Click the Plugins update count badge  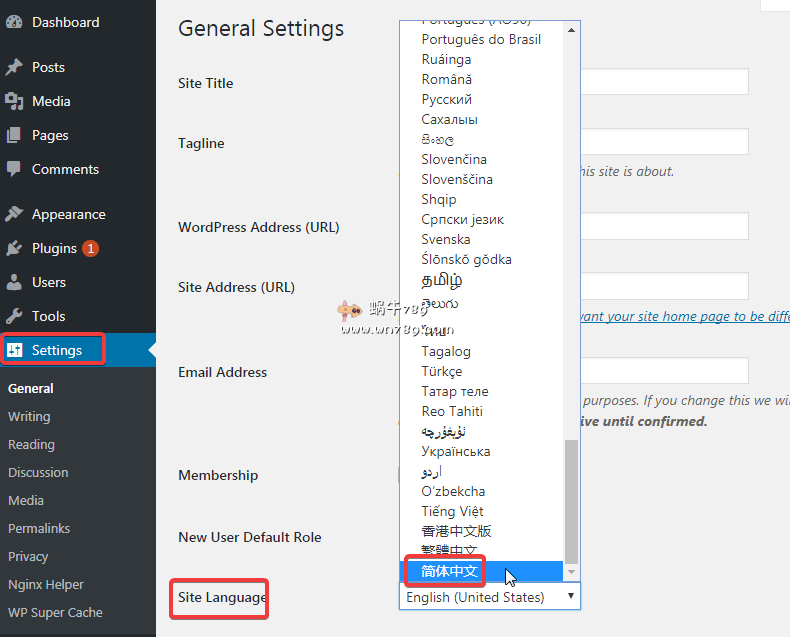(x=90, y=248)
